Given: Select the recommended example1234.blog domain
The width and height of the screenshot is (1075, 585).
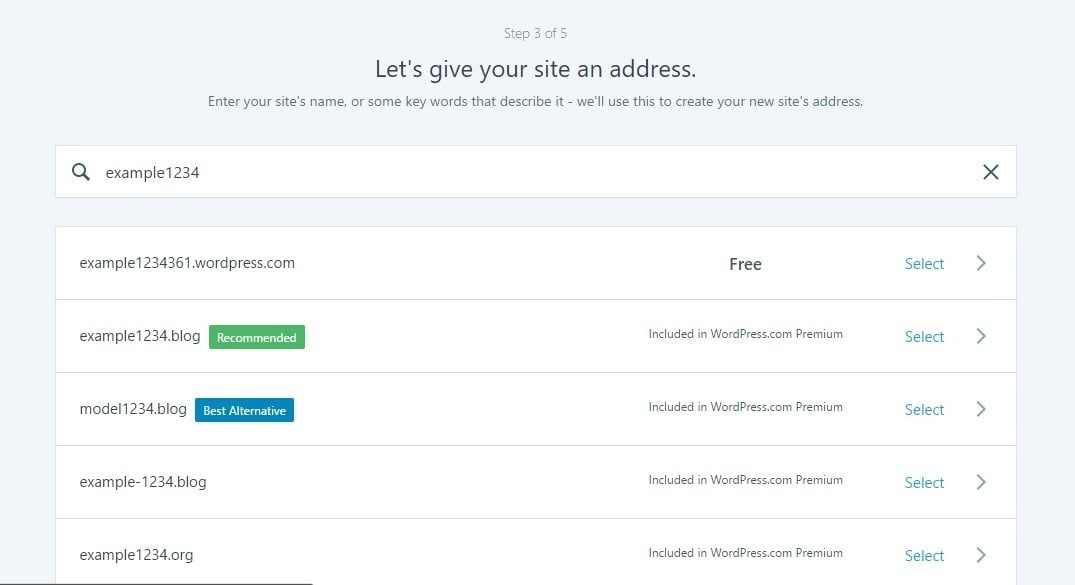Looking at the screenshot, I should coord(923,336).
